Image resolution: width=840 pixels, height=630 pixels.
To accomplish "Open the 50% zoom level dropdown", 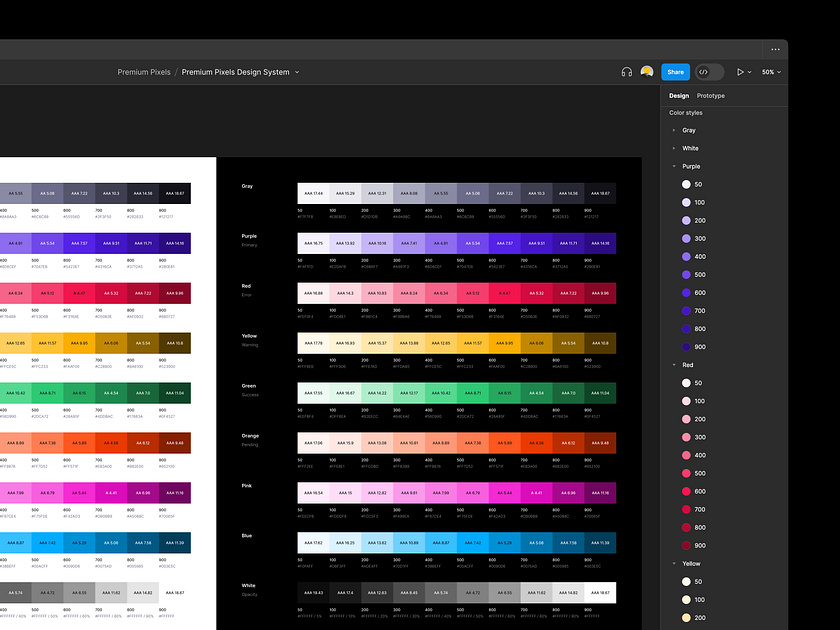I will click(x=769, y=71).
